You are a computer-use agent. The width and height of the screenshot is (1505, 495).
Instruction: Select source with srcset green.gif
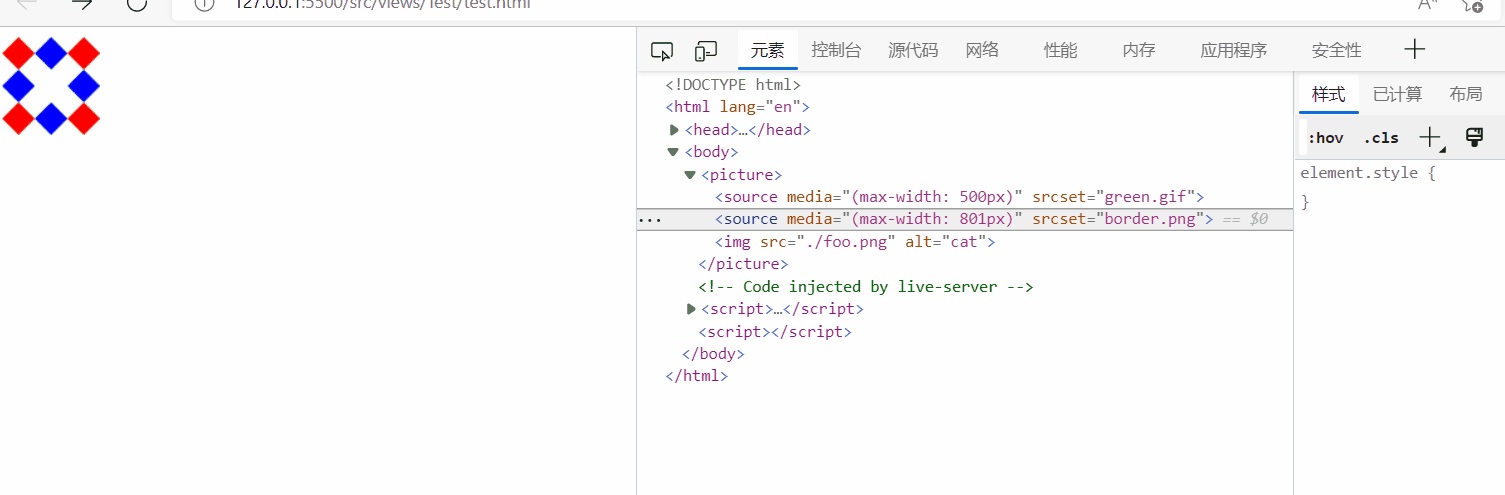959,197
